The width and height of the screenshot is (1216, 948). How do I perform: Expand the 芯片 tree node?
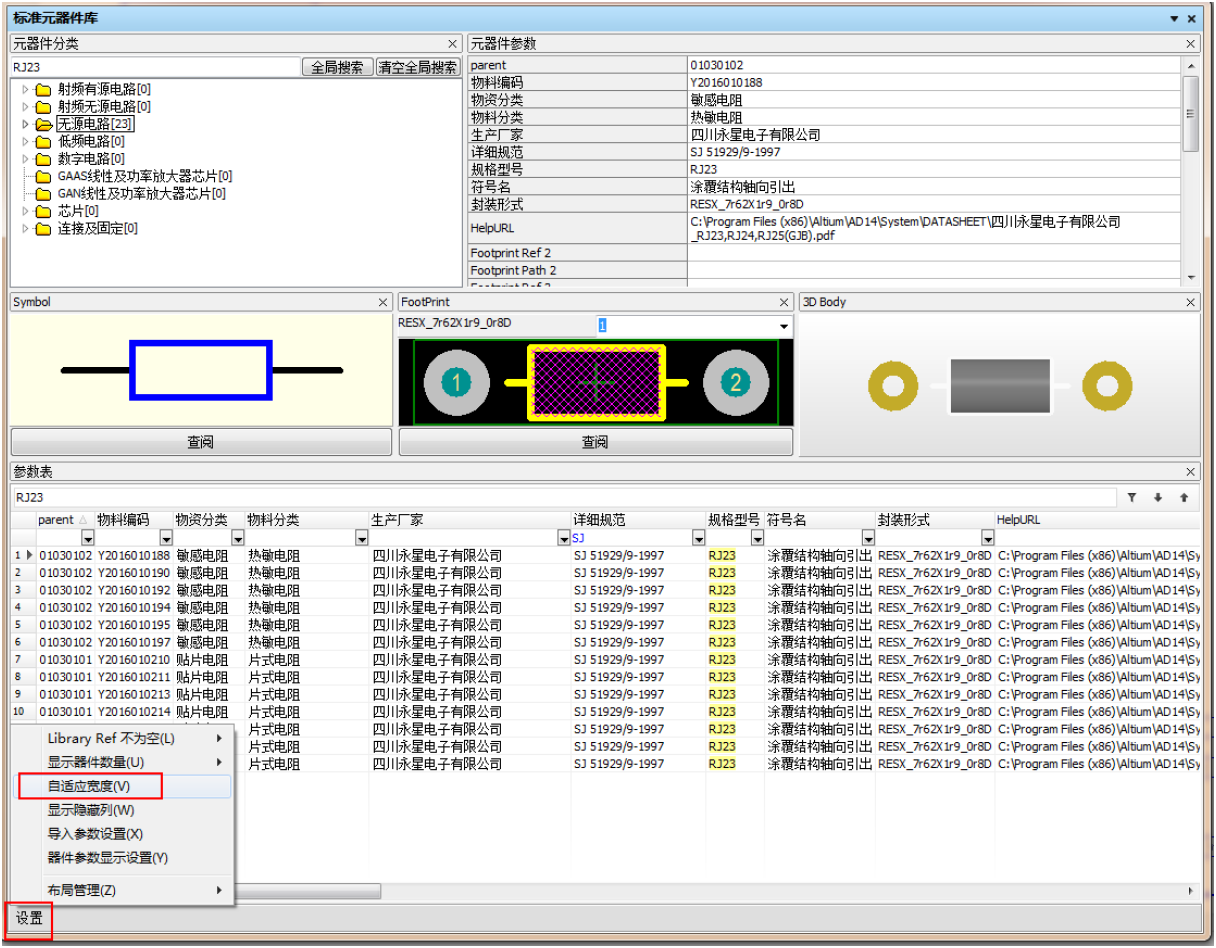(26, 211)
